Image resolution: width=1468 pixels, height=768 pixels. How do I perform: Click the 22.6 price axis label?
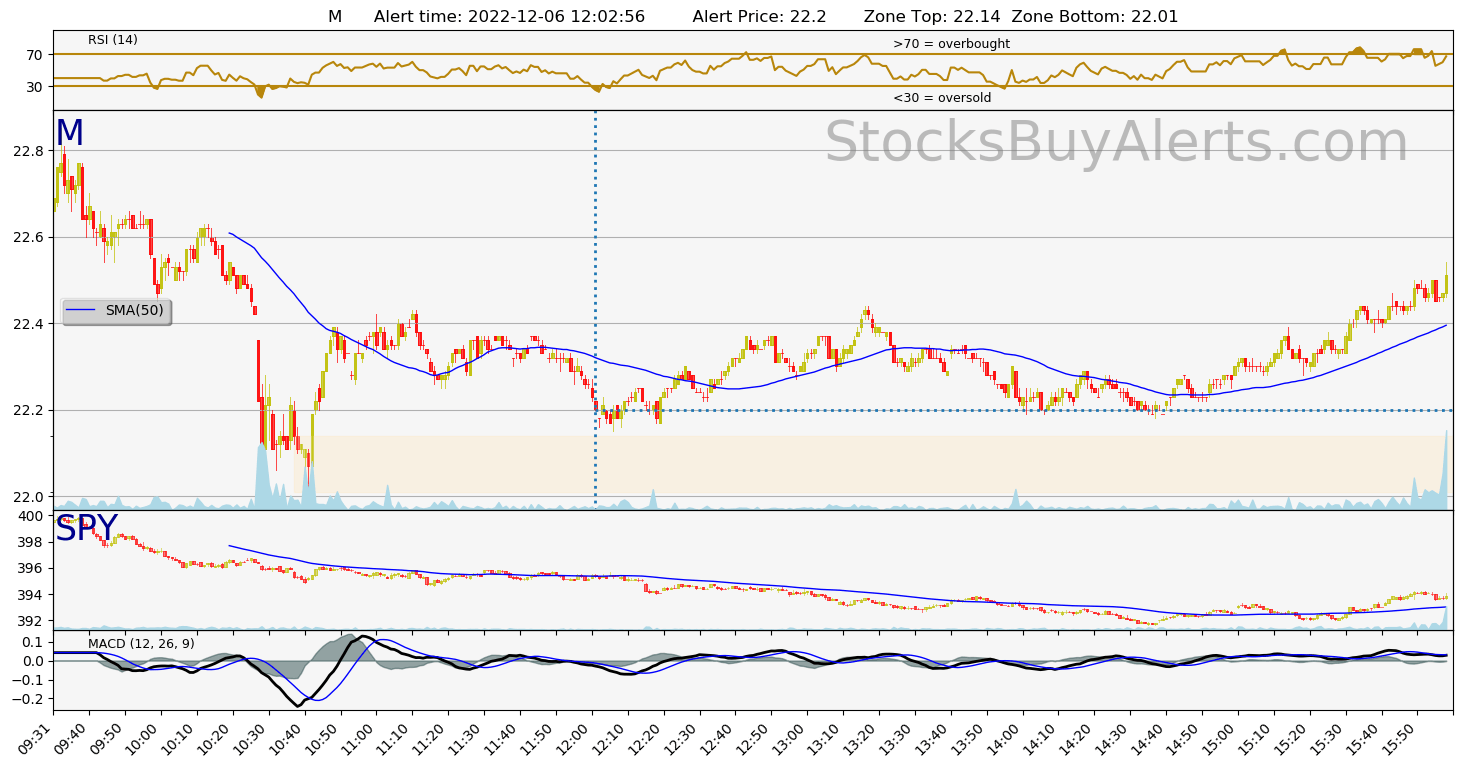27,237
